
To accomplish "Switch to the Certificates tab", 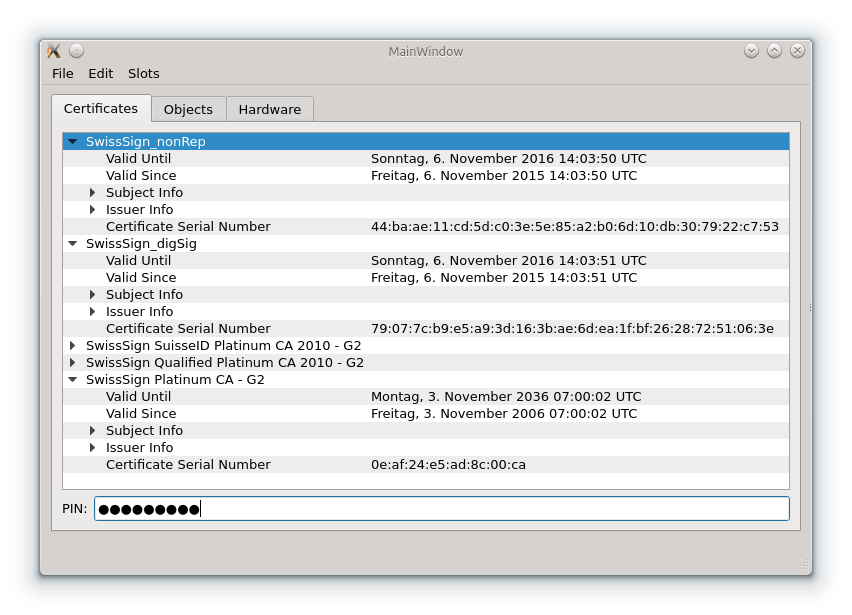I will coord(101,109).
